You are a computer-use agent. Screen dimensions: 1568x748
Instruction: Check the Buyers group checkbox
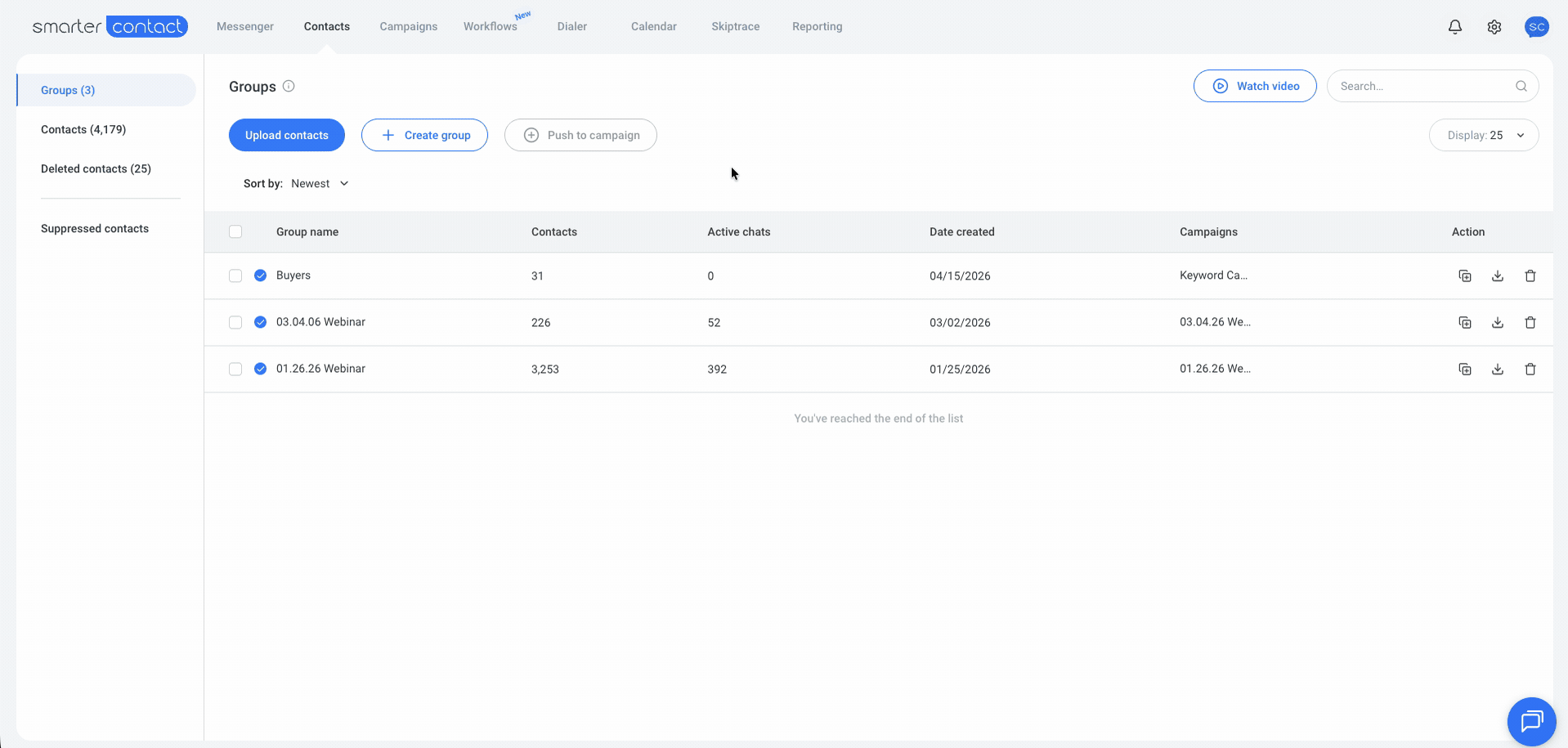click(235, 275)
